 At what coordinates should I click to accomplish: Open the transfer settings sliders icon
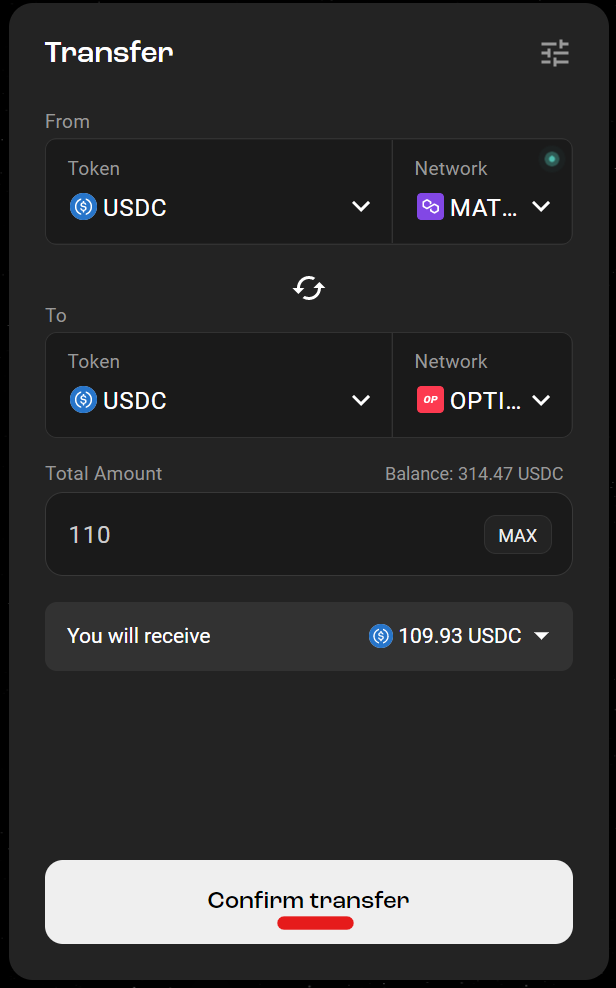pyautogui.click(x=554, y=53)
